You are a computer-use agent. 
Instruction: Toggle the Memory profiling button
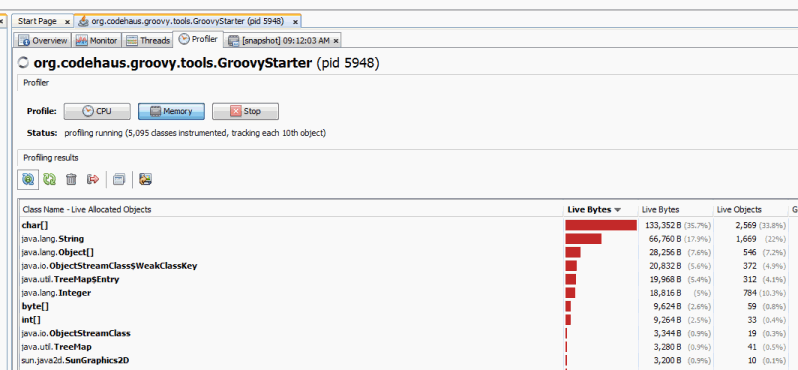point(171,111)
